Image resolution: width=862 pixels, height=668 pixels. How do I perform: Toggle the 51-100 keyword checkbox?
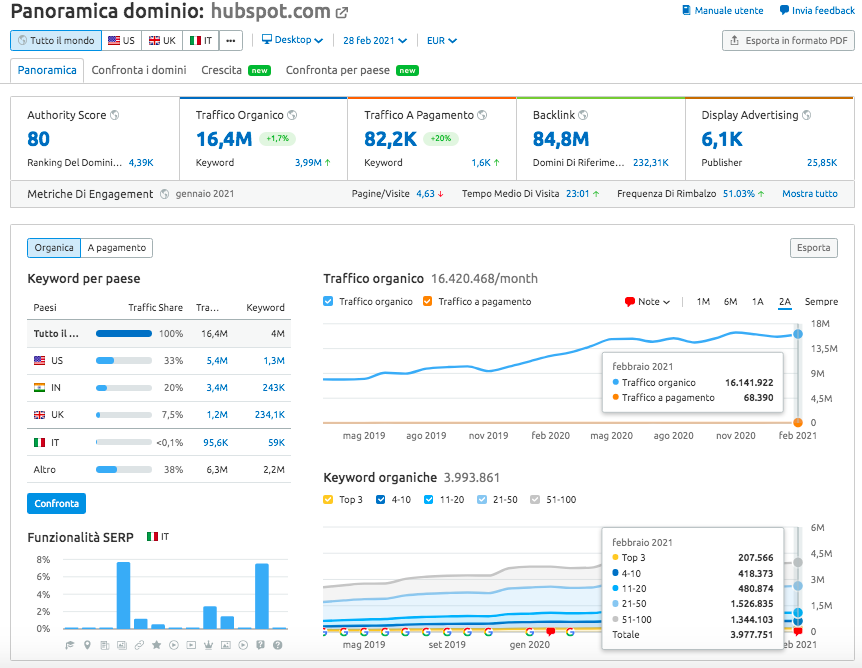pos(535,500)
